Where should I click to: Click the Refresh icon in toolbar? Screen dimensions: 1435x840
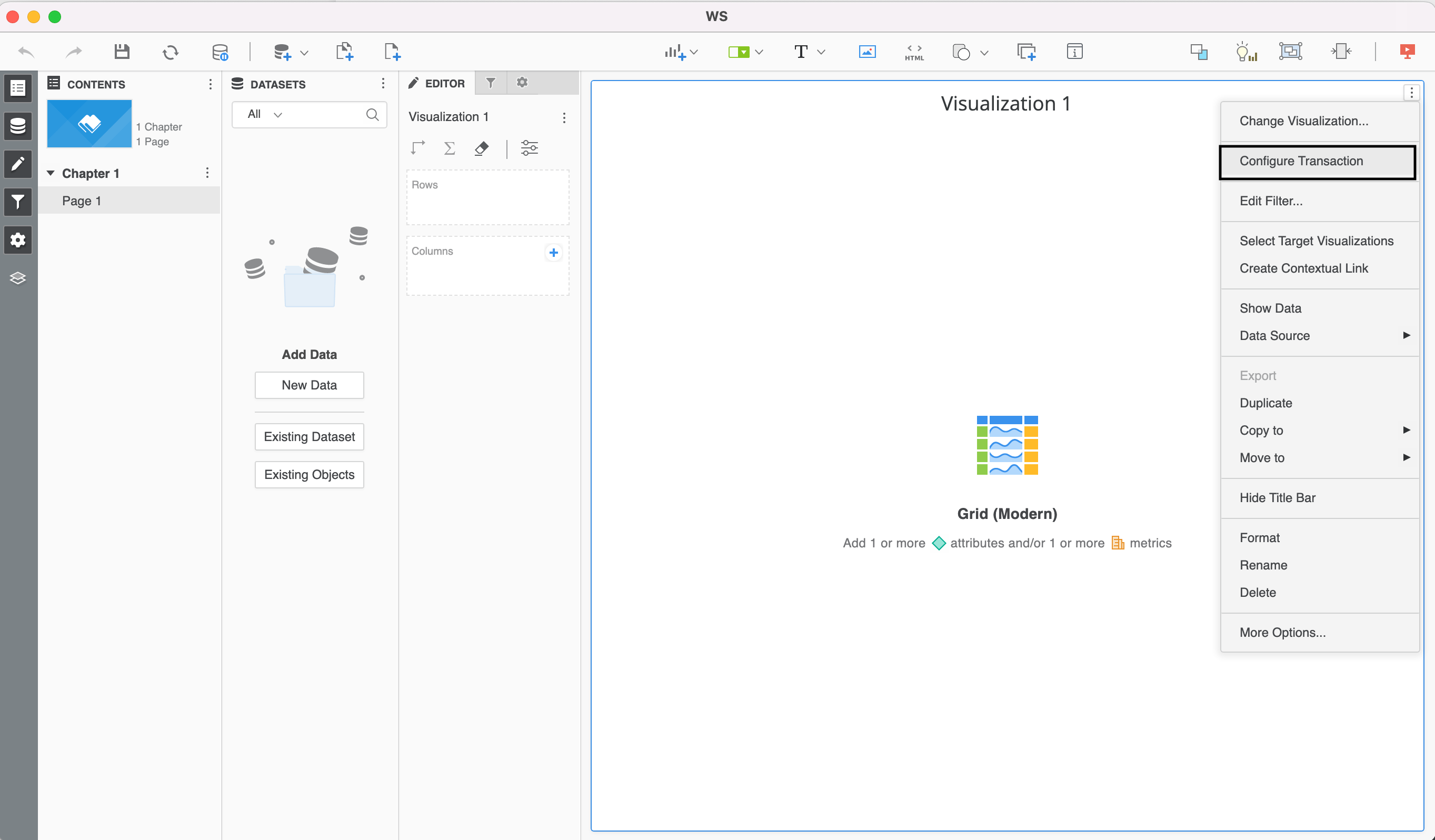pyautogui.click(x=170, y=52)
